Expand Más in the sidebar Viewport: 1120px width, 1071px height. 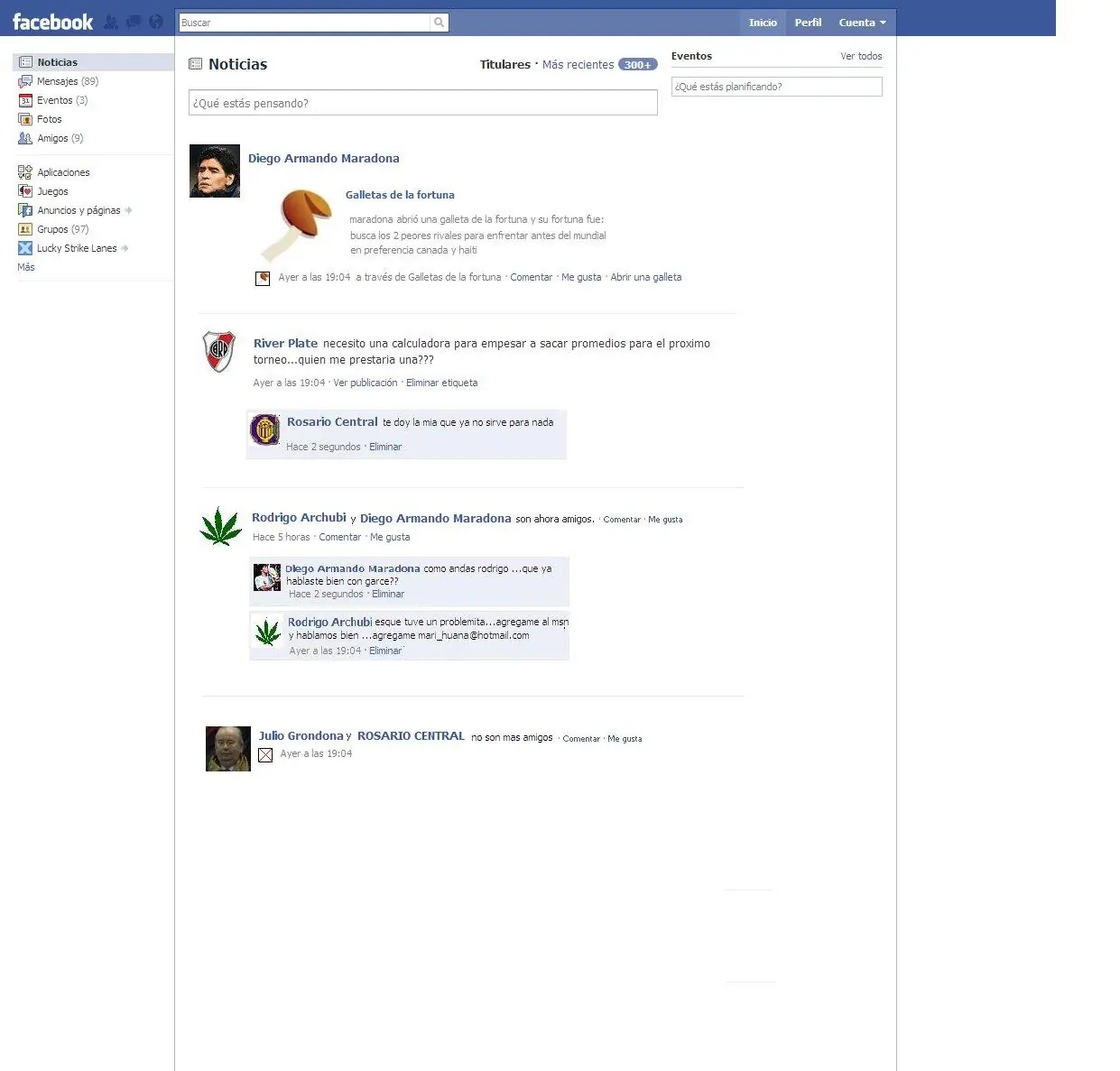(26, 267)
